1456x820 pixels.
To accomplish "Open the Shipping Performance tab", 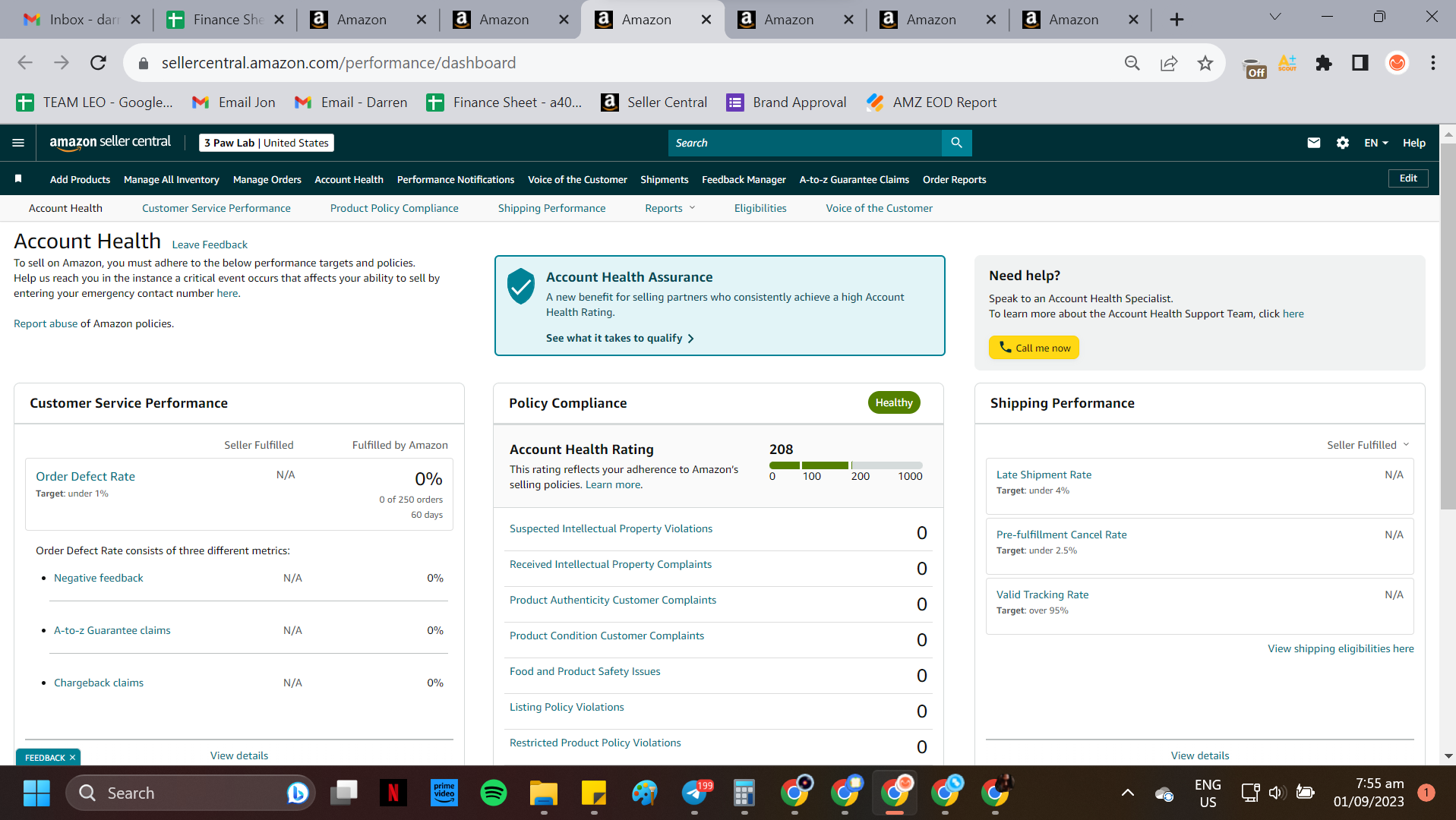I will tap(552, 208).
